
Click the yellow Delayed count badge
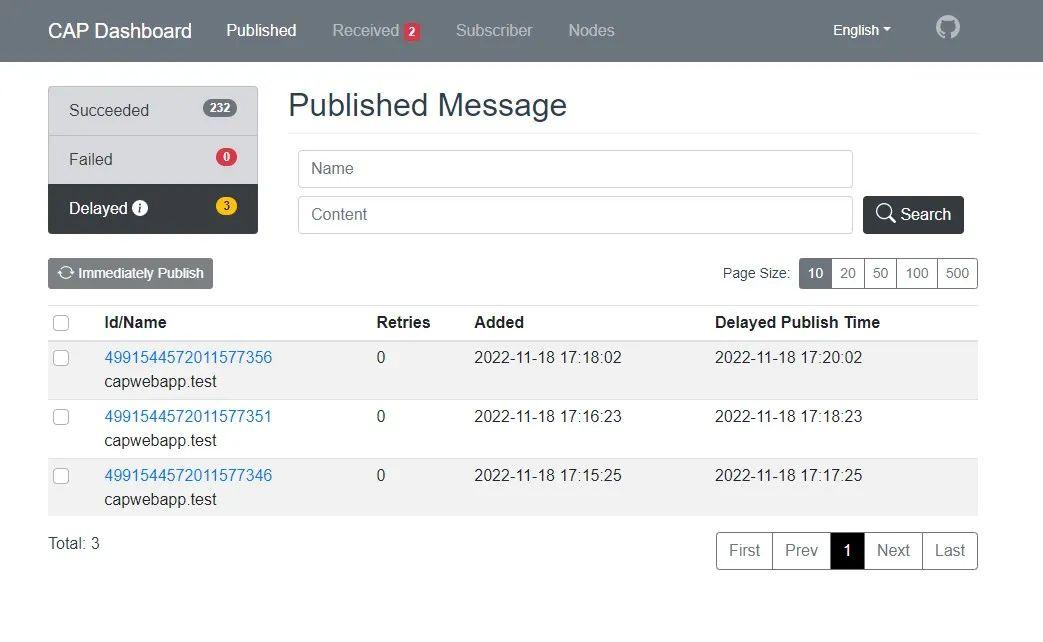226,206
